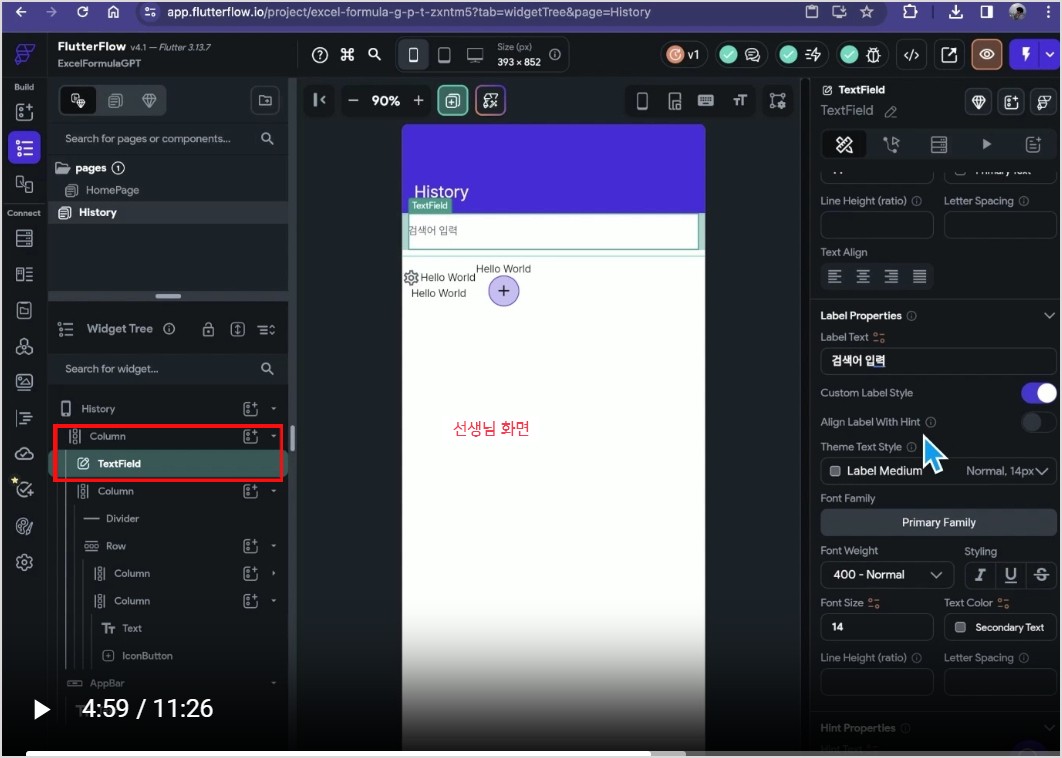Collapse the left panel arrow icon

pyautogui.click(x=319, y=100)
